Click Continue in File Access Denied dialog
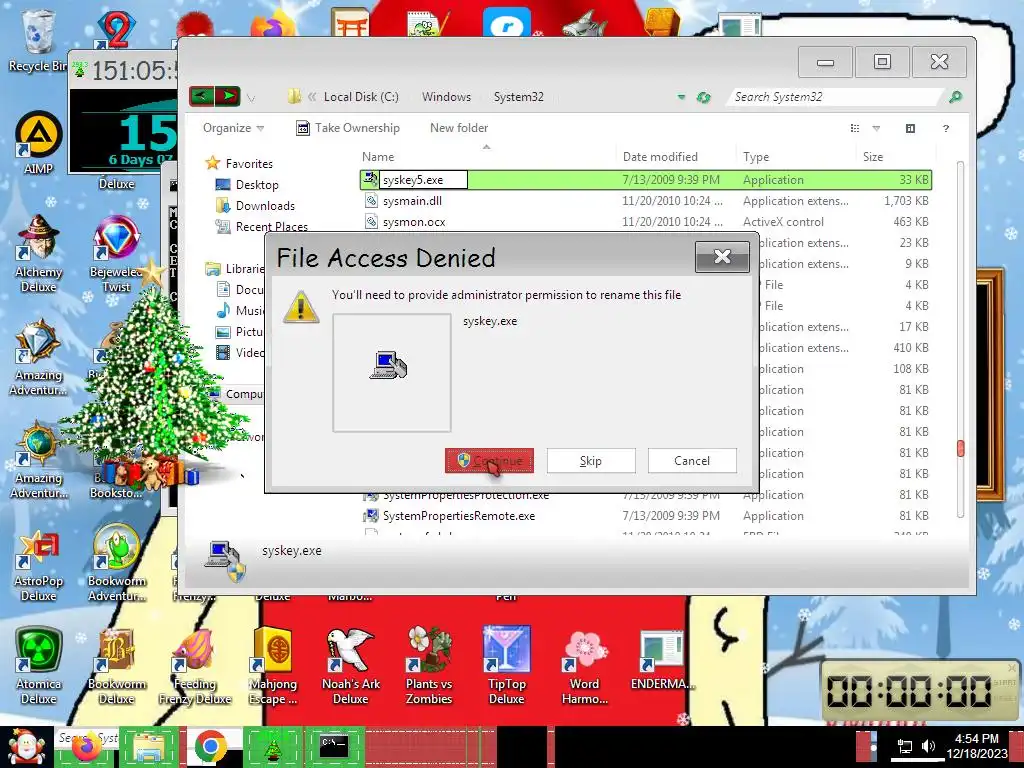This screenshot has width=1024, height=768. coord(489,460)
